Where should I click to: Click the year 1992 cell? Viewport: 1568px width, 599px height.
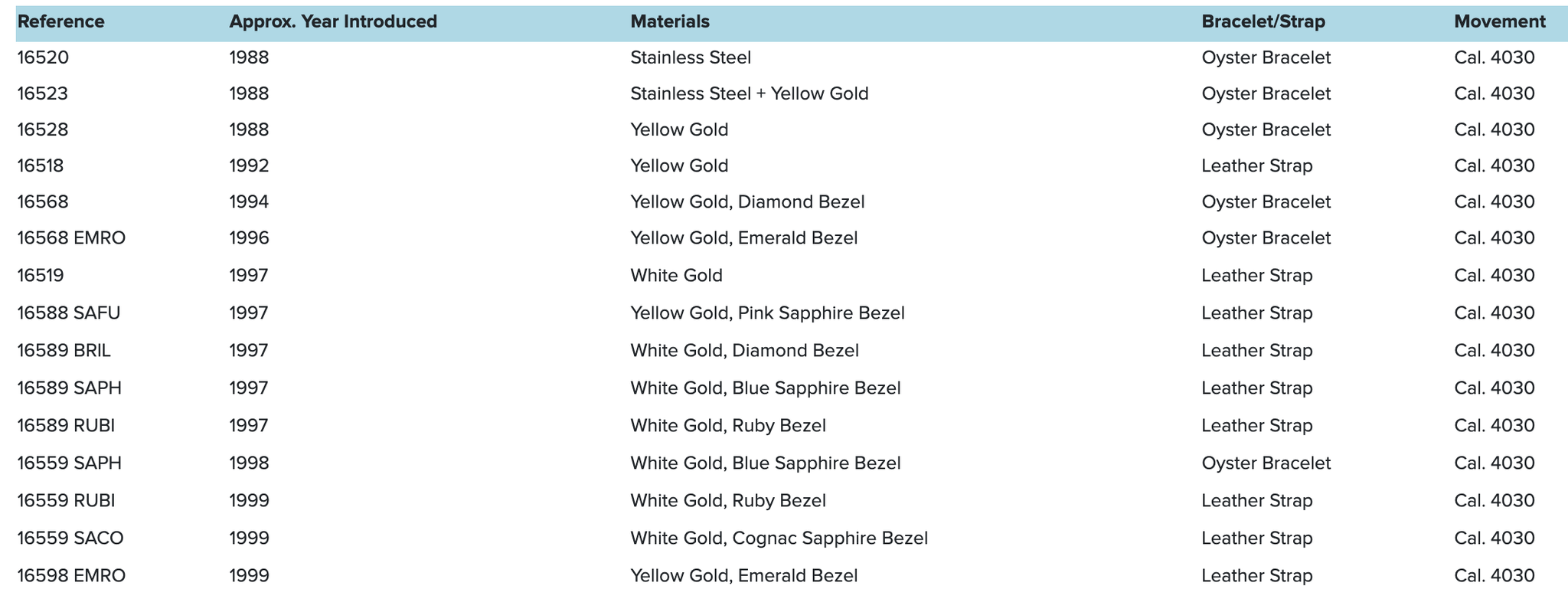click(250, 166)
